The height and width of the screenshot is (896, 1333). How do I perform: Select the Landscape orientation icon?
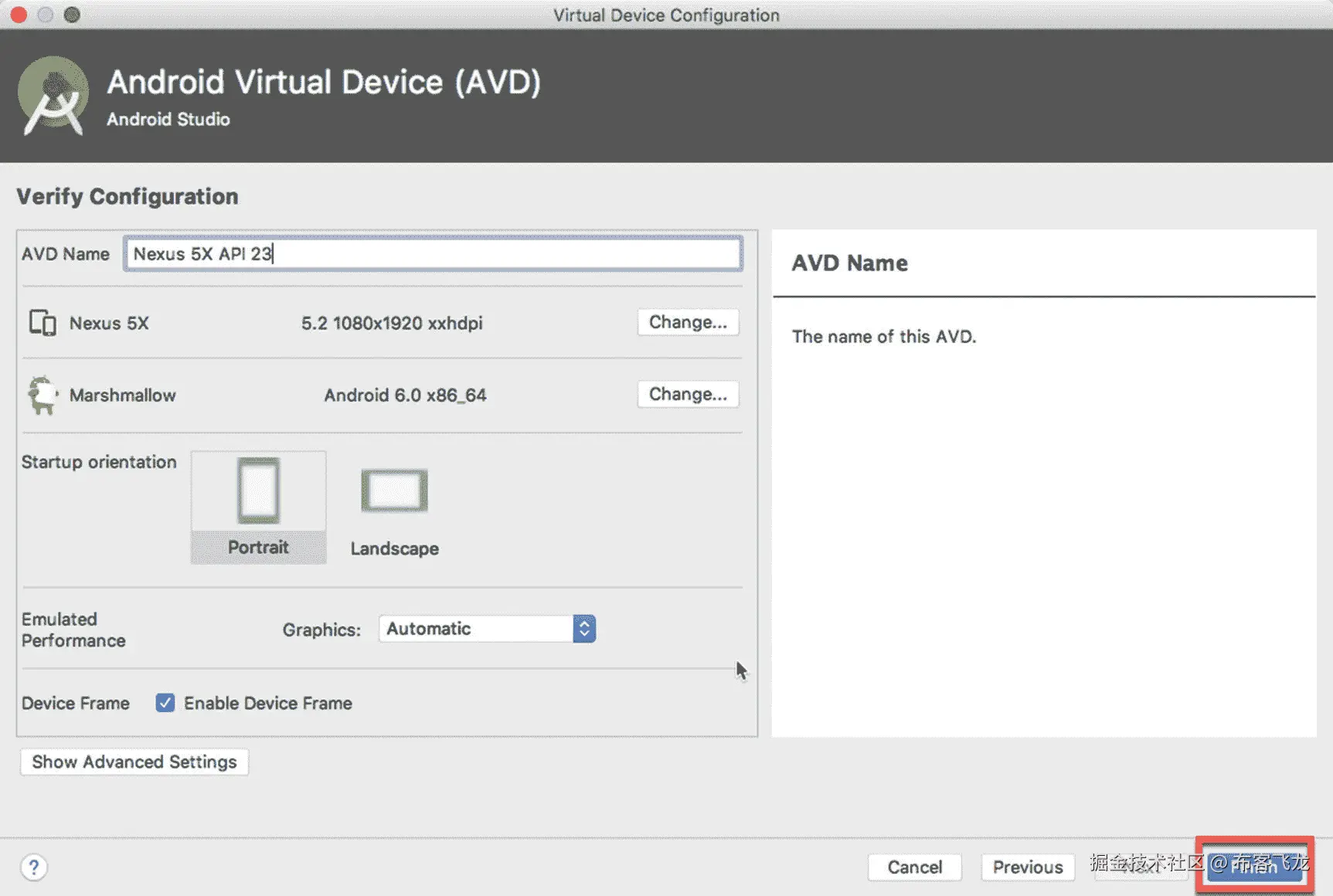pyautogui.click(x=394, y=490)
